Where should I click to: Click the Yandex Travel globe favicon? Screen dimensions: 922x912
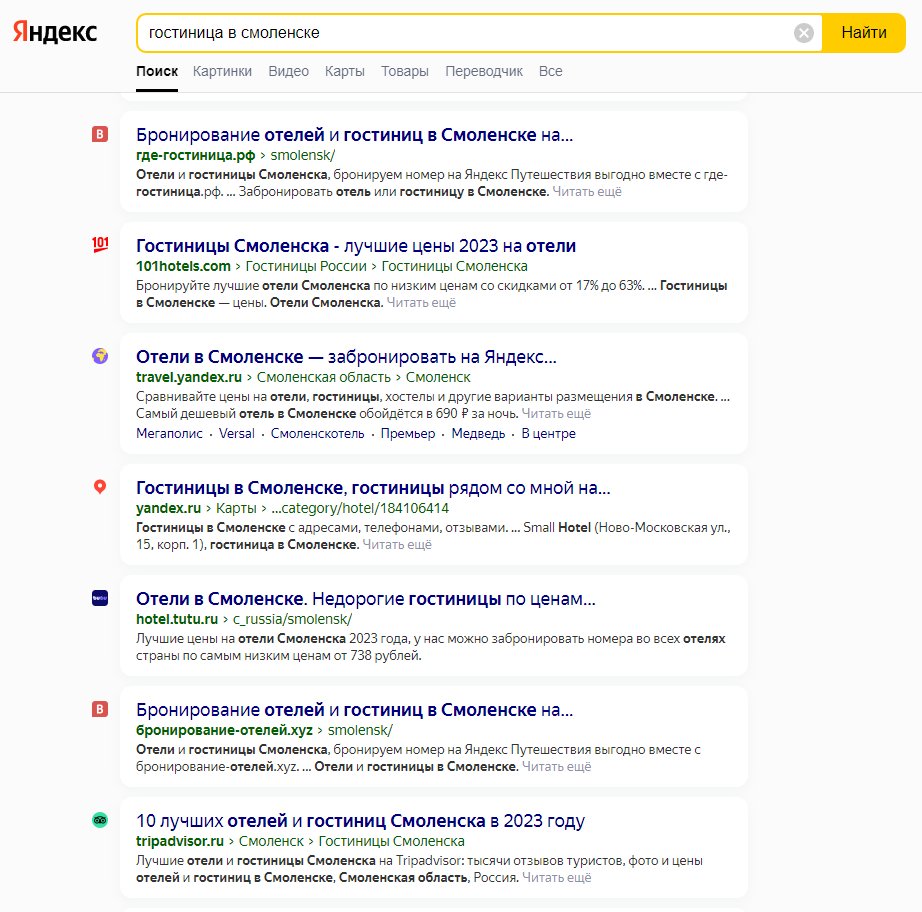click(100, 356)
